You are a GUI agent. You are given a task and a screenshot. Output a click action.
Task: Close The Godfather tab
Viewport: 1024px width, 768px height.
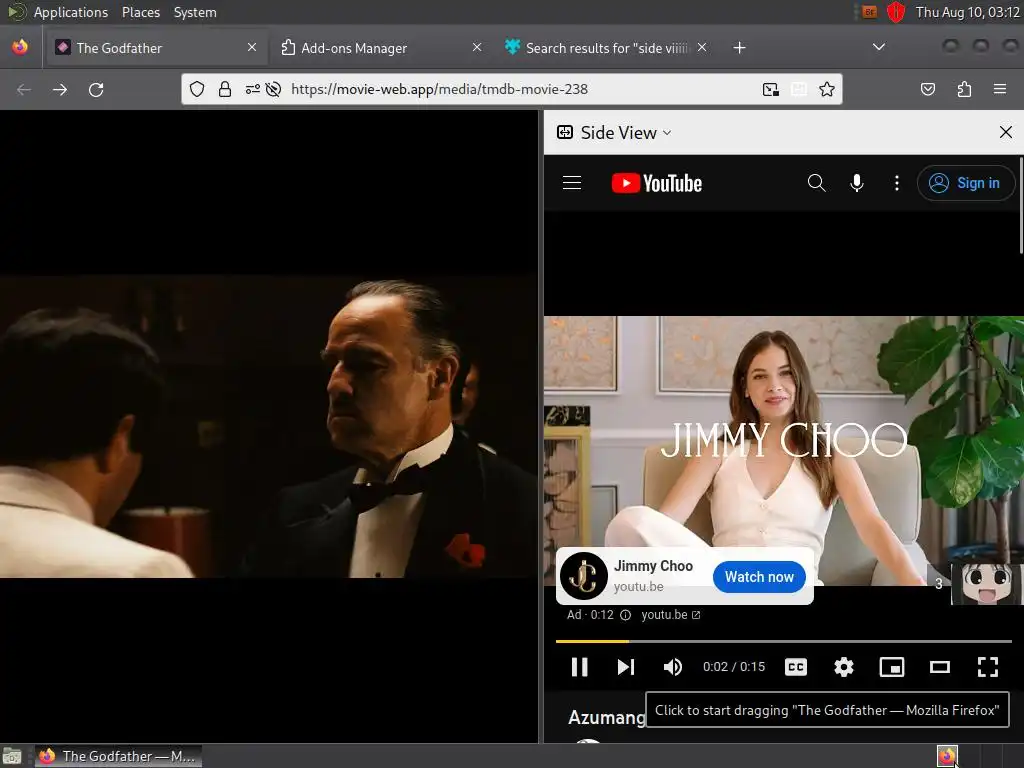tap(252, 48)
